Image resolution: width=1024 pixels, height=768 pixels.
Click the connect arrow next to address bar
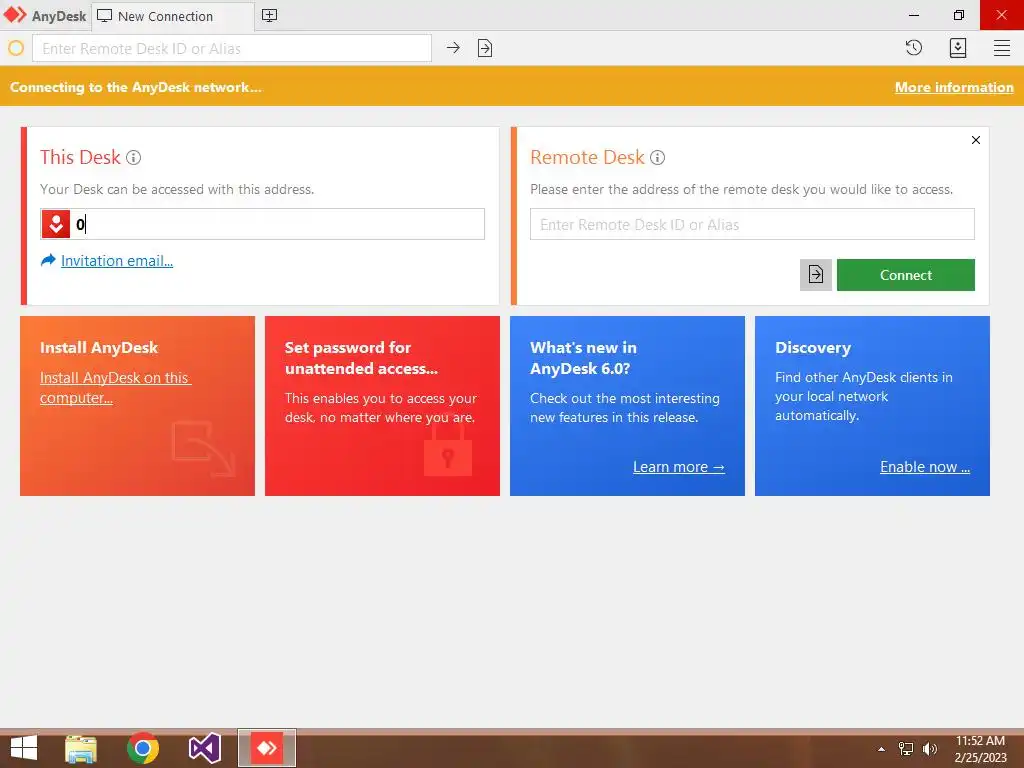tap(453, 48)
